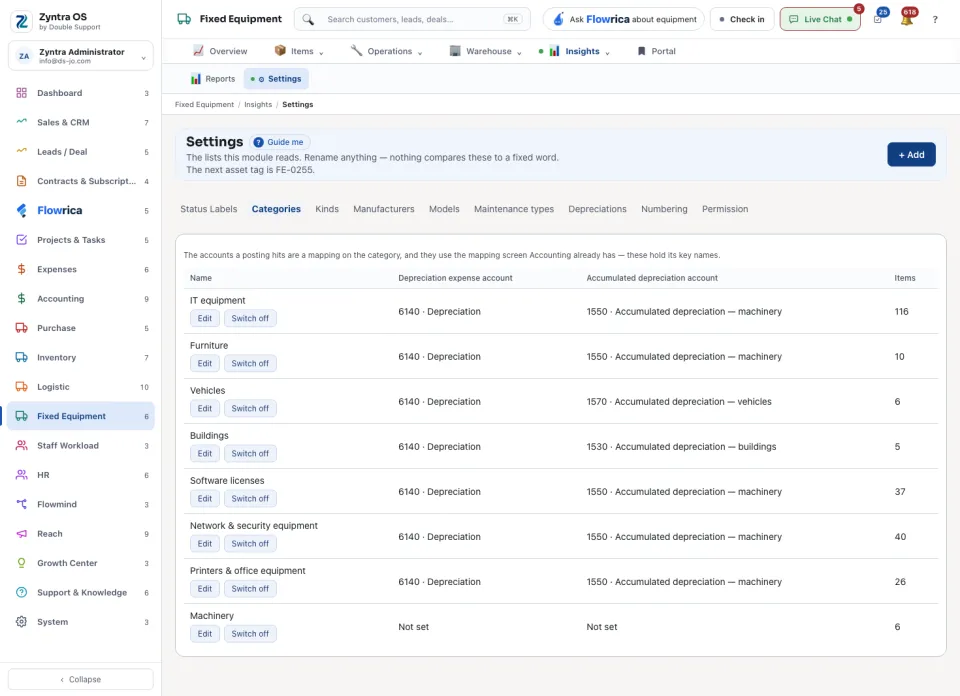Open the question mark help icon

935,20
